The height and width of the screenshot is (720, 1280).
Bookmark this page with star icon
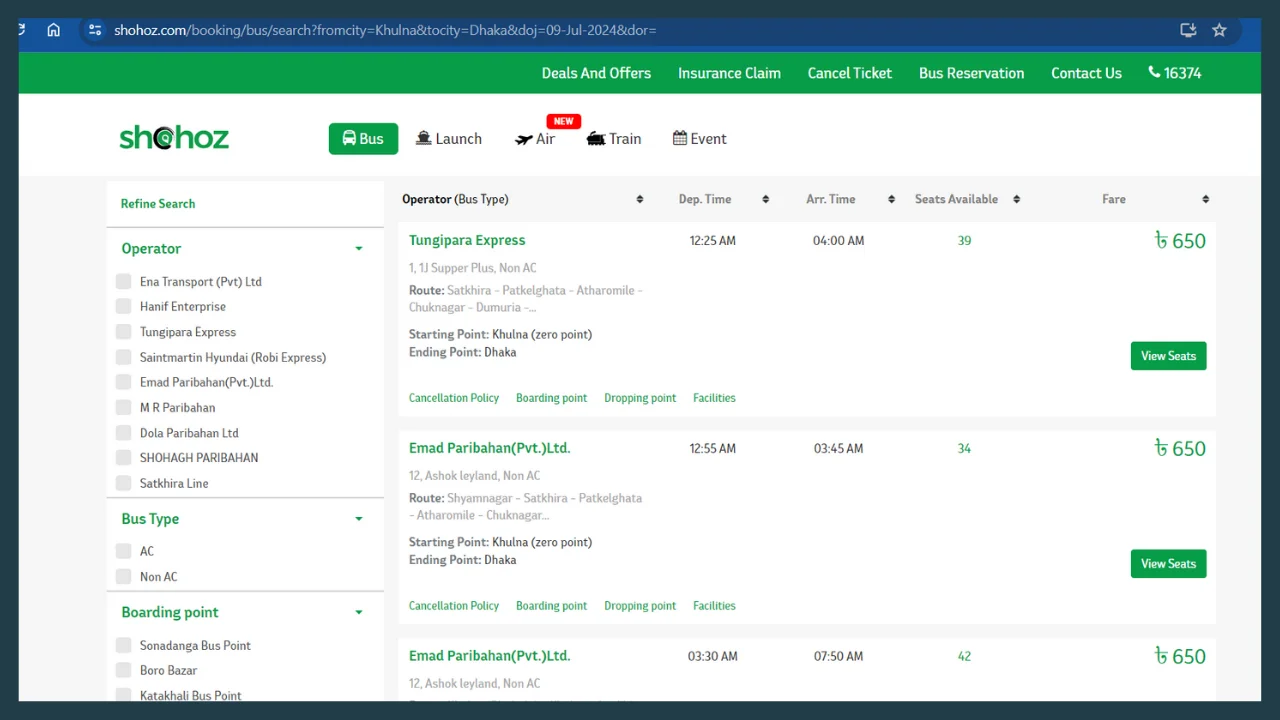click(x=1219, y=30)
